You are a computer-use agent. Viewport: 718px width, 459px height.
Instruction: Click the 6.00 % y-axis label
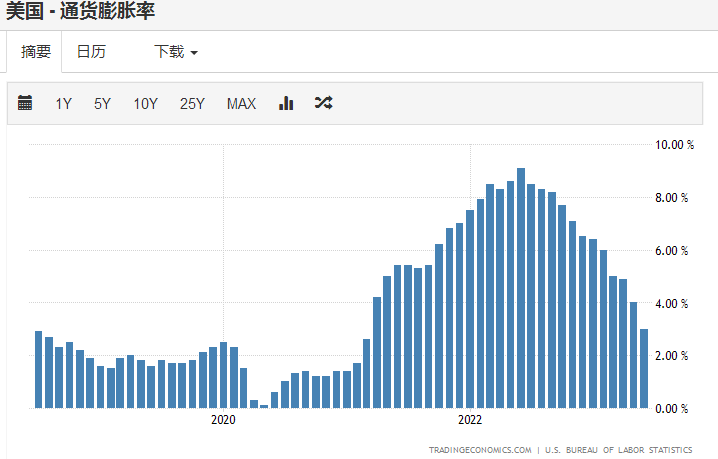672,251
